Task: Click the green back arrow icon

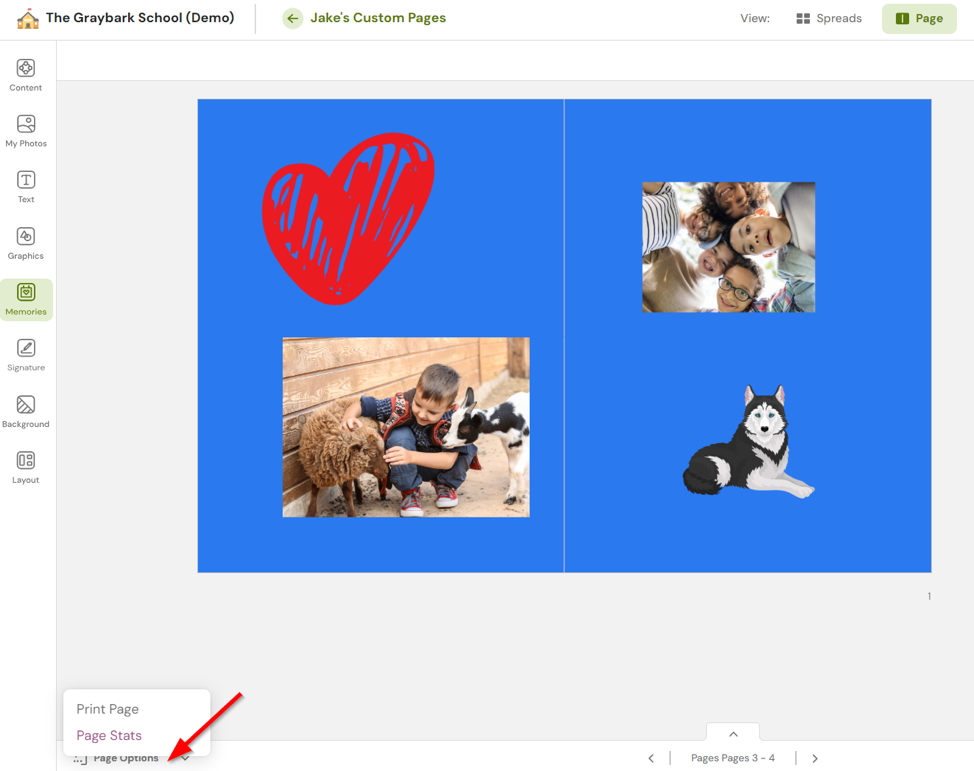Action: click(x=292, y=18)
